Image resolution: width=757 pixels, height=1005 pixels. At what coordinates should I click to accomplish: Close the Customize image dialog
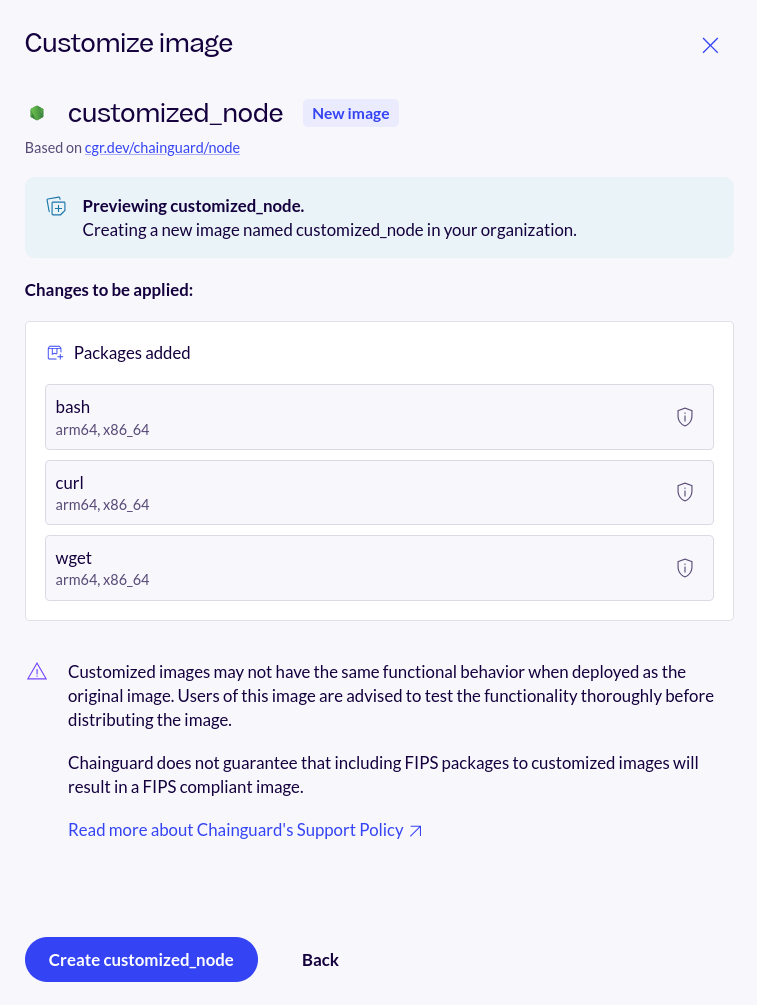[x=710, y=45]
